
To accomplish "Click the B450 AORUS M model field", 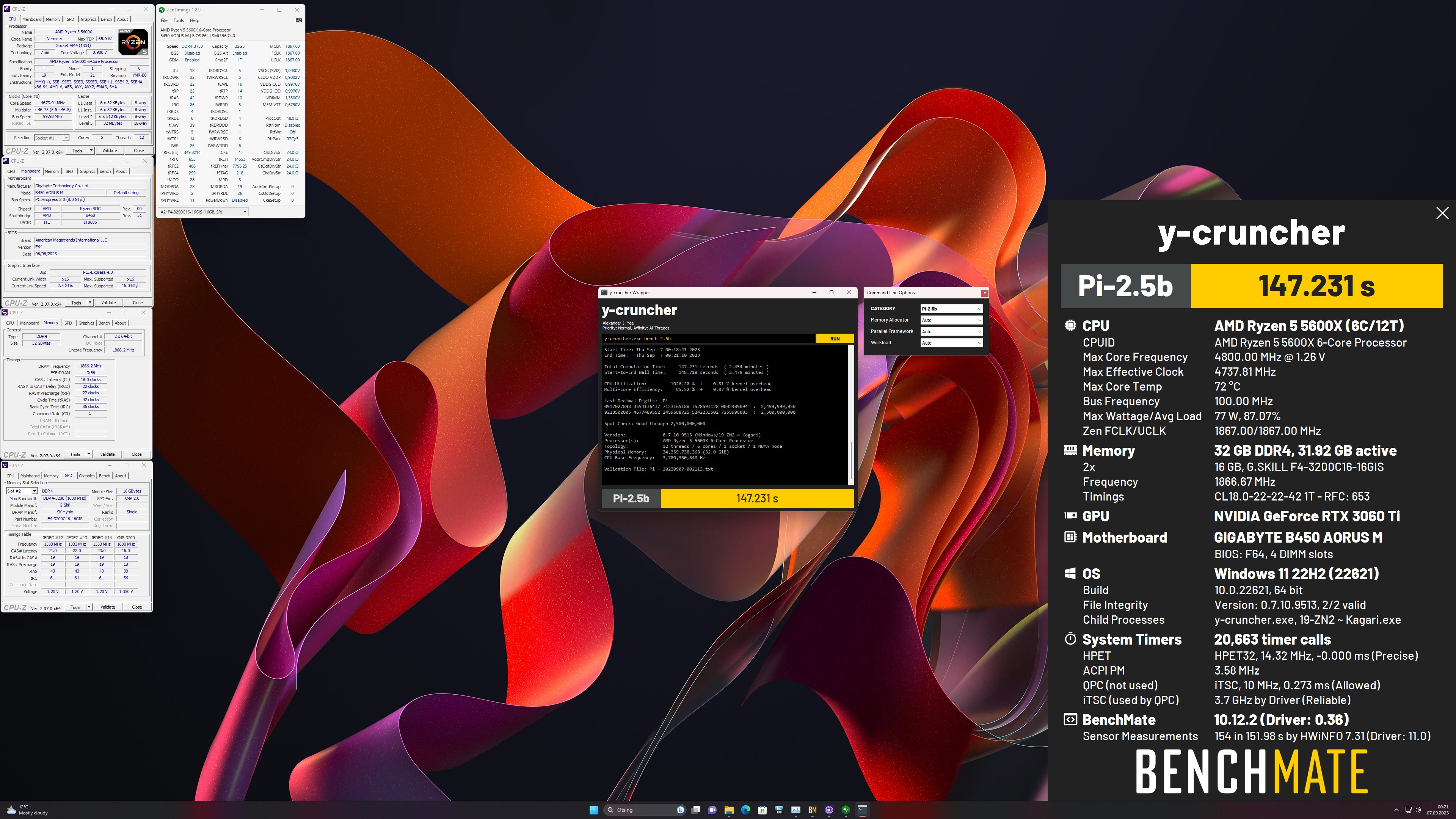I will click(70, 193).
